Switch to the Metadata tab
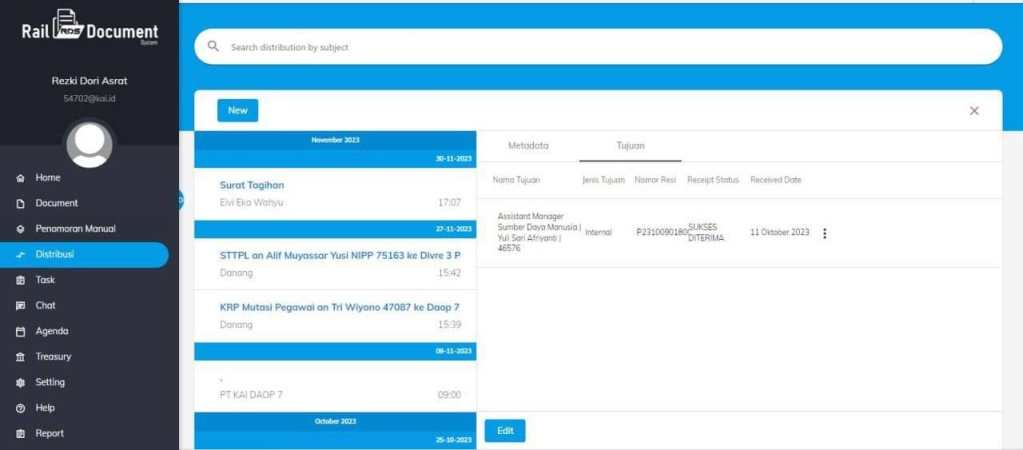 click(528, 146)
